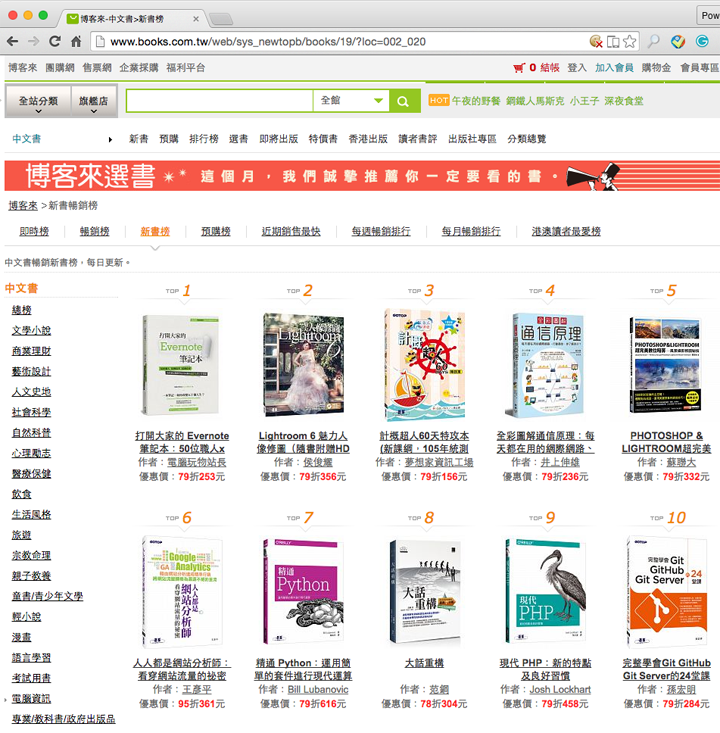
Task: Expand the 中文書 arrow in nav bar
Action: click(x=110, y=139)
